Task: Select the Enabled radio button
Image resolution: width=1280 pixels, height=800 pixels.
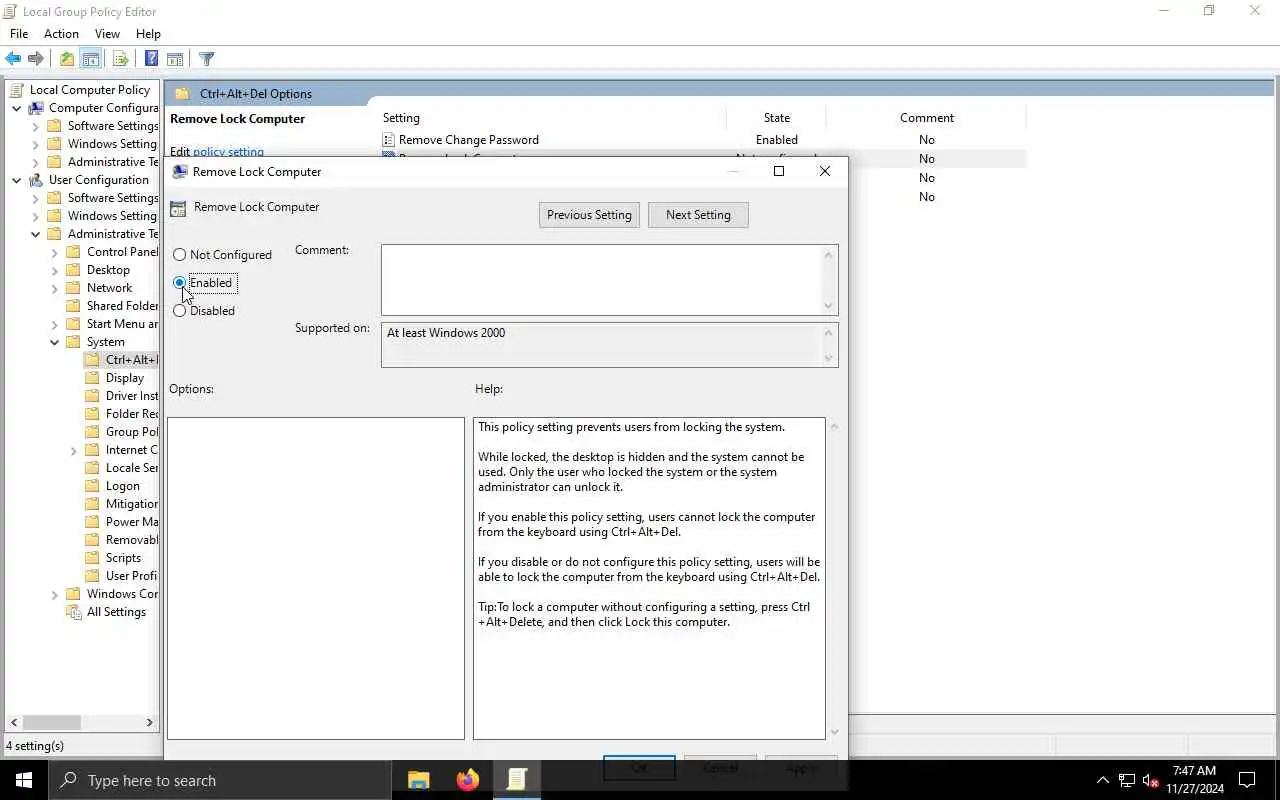Action: (x=180, y=283)
